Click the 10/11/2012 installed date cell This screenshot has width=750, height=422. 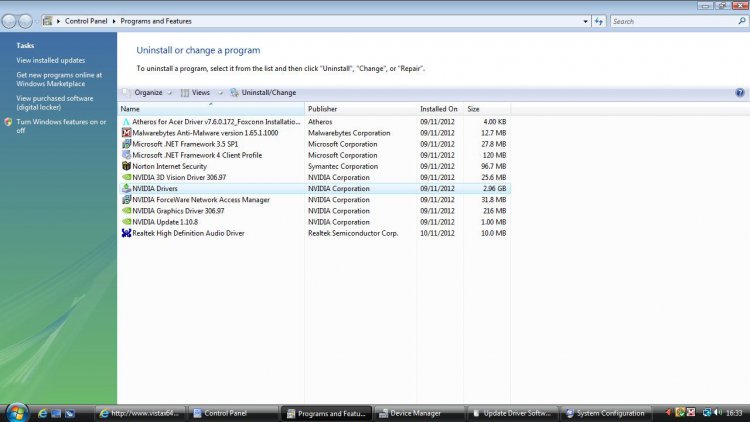(437, 233)
